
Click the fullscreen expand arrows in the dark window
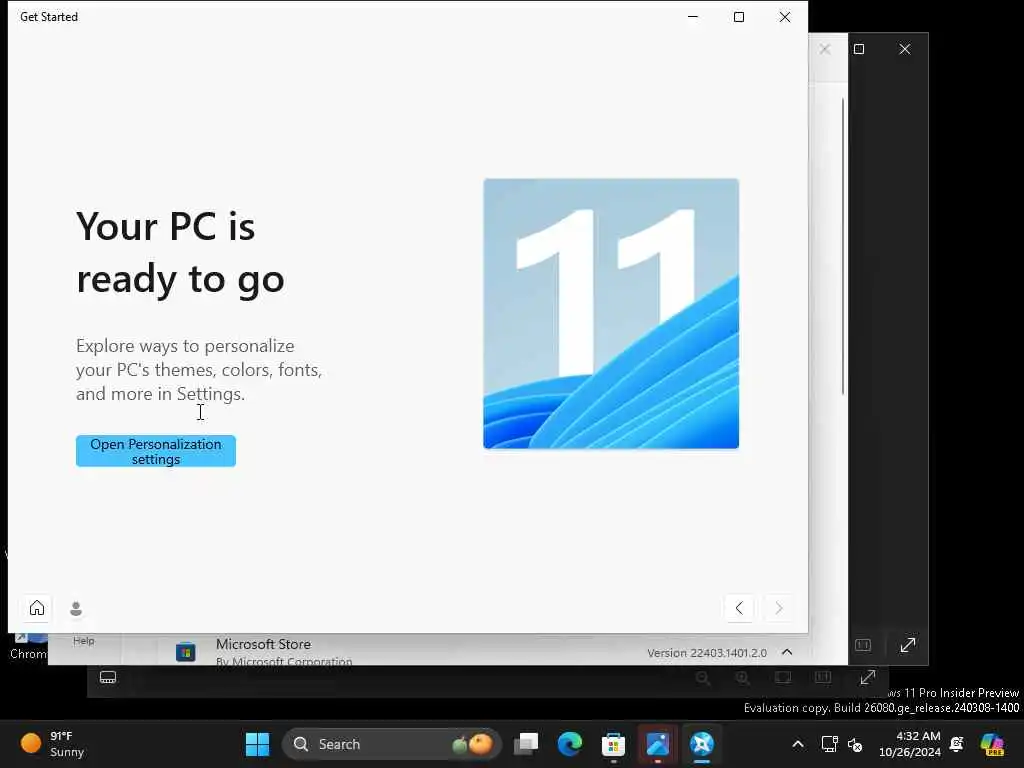click(x=908, y=645)
